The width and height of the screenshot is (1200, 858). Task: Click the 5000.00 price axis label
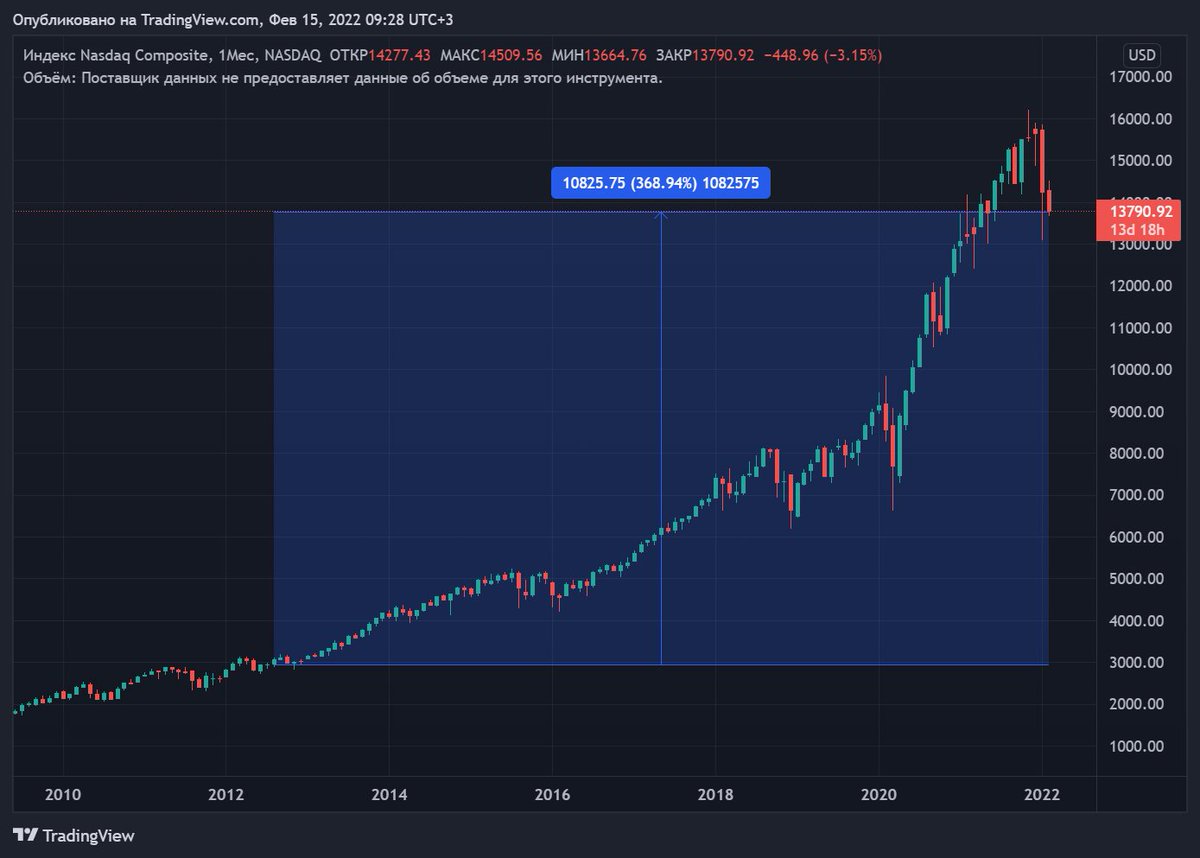[x=1139, y=578]
